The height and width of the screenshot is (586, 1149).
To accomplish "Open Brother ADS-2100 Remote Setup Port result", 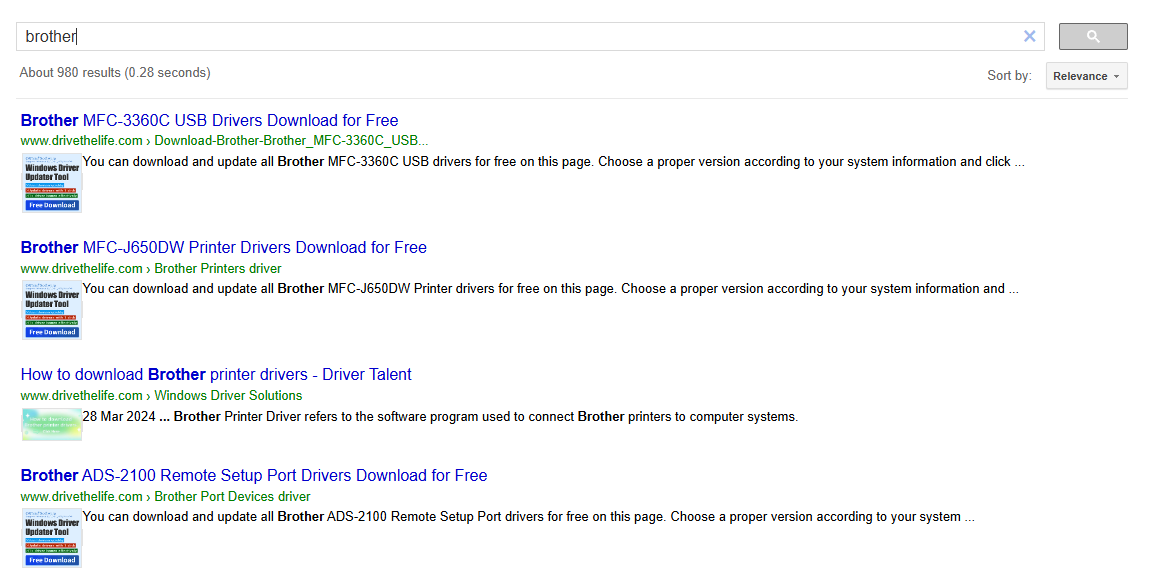I will pos(254,475).
